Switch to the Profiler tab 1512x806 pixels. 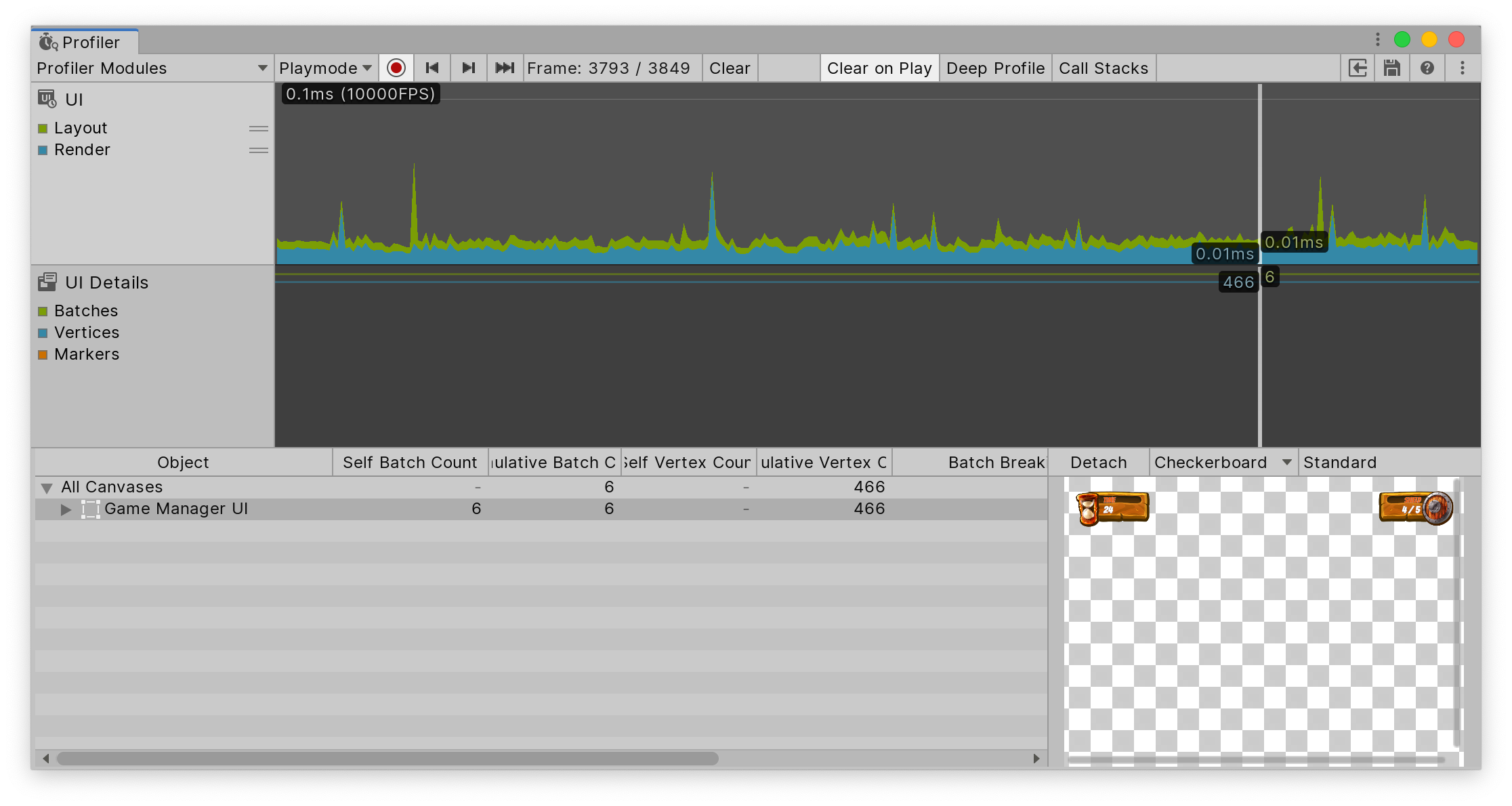coord(85,41)
